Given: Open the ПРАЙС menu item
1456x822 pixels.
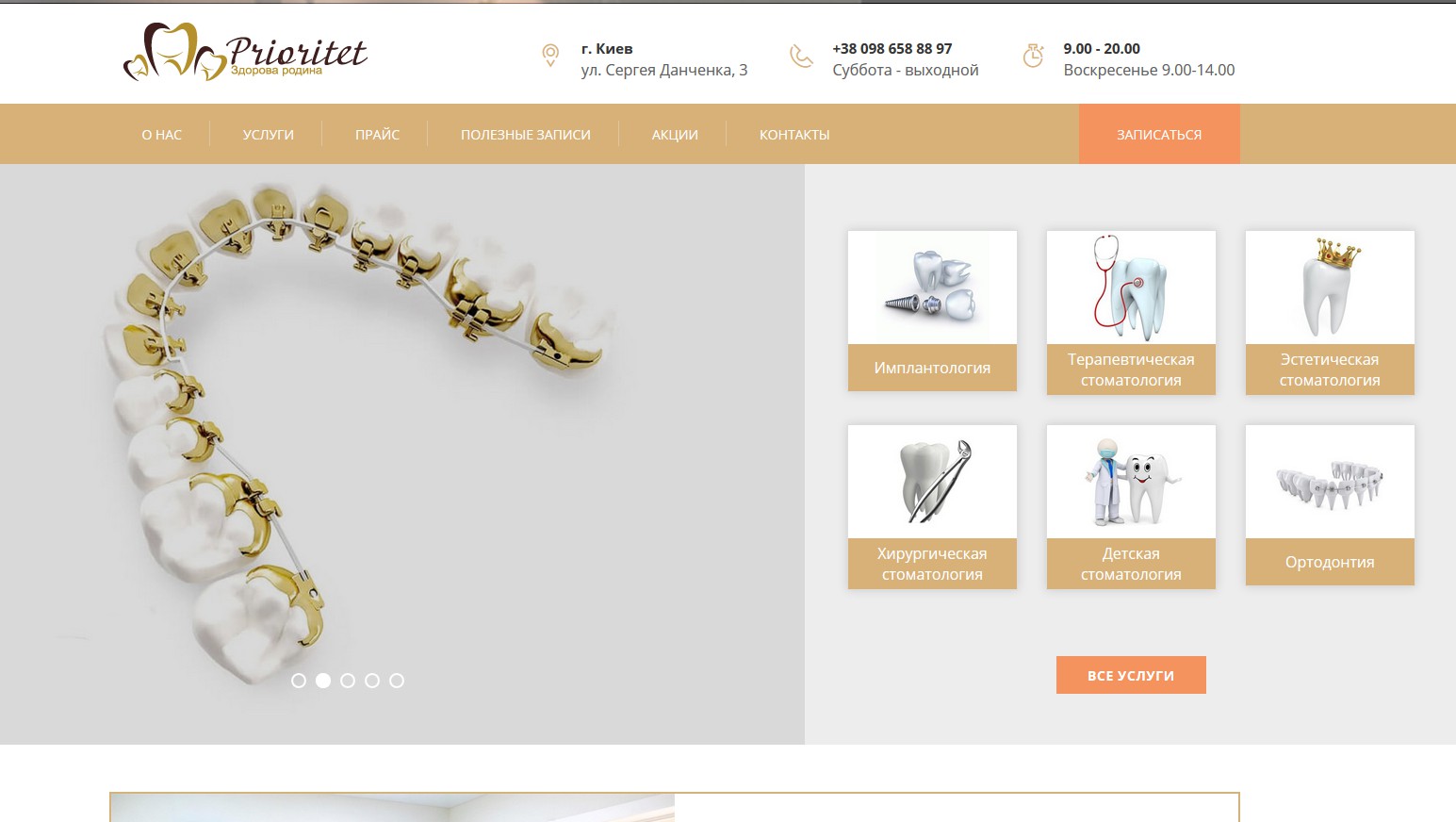Looking at the screenshot, I should 377,135.
